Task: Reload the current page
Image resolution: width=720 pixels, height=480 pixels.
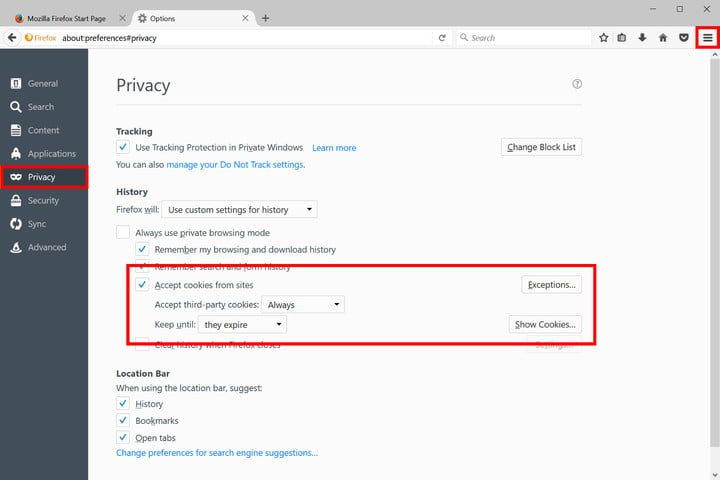Action: click(442, 38)
